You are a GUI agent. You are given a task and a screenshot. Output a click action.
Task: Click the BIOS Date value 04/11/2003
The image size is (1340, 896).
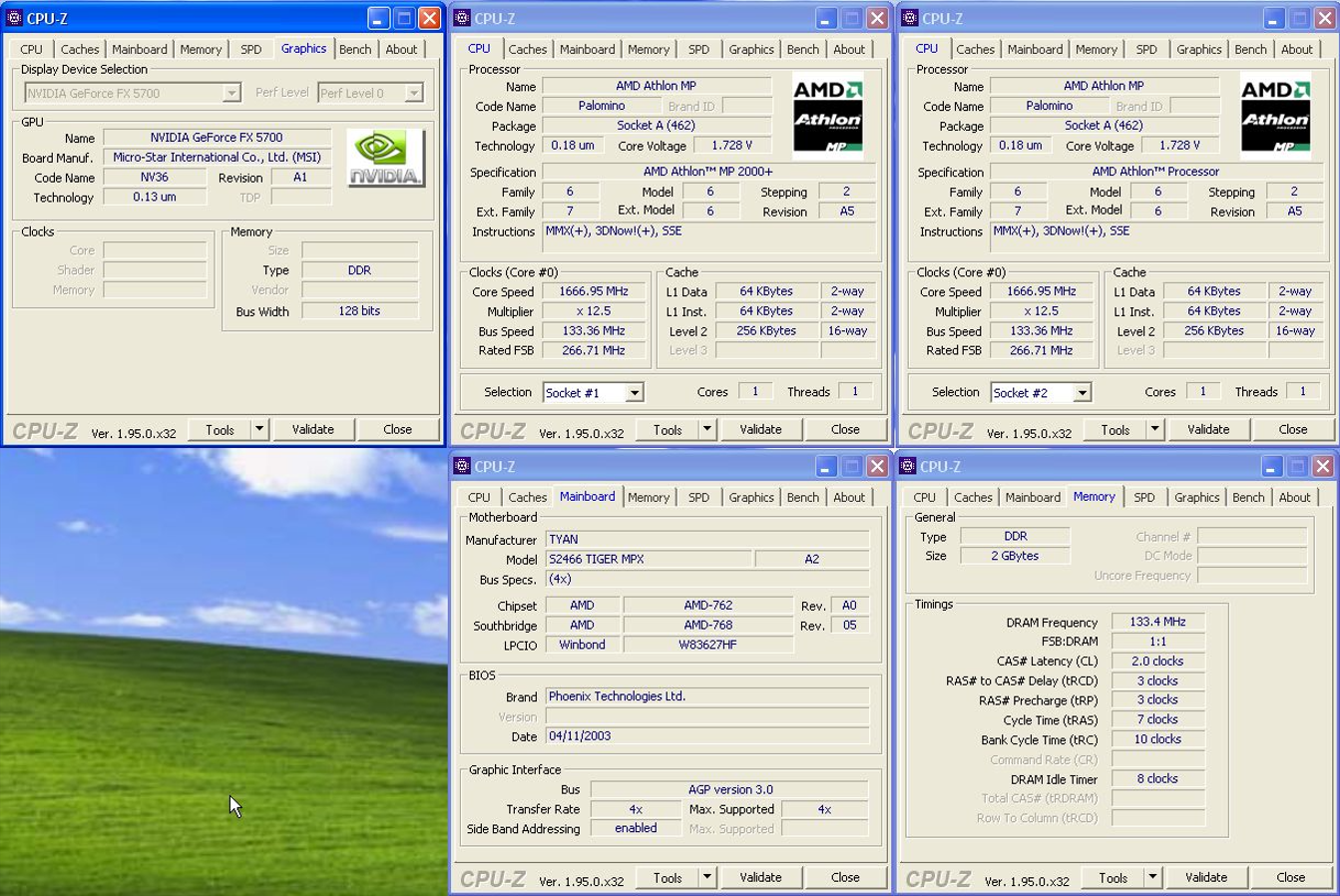point(706,736)
